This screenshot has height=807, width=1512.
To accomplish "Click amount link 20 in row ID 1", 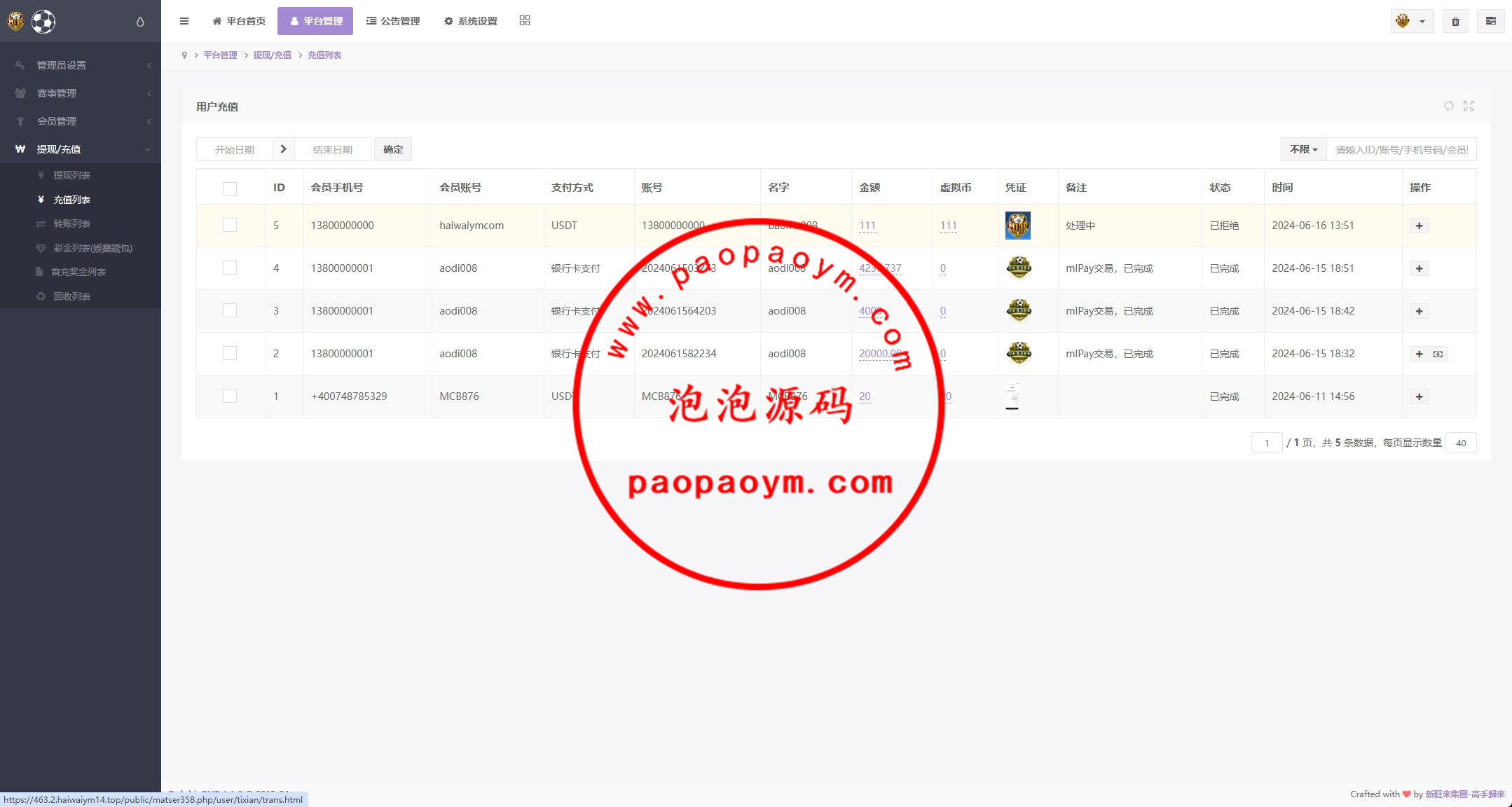I will 865,396.
